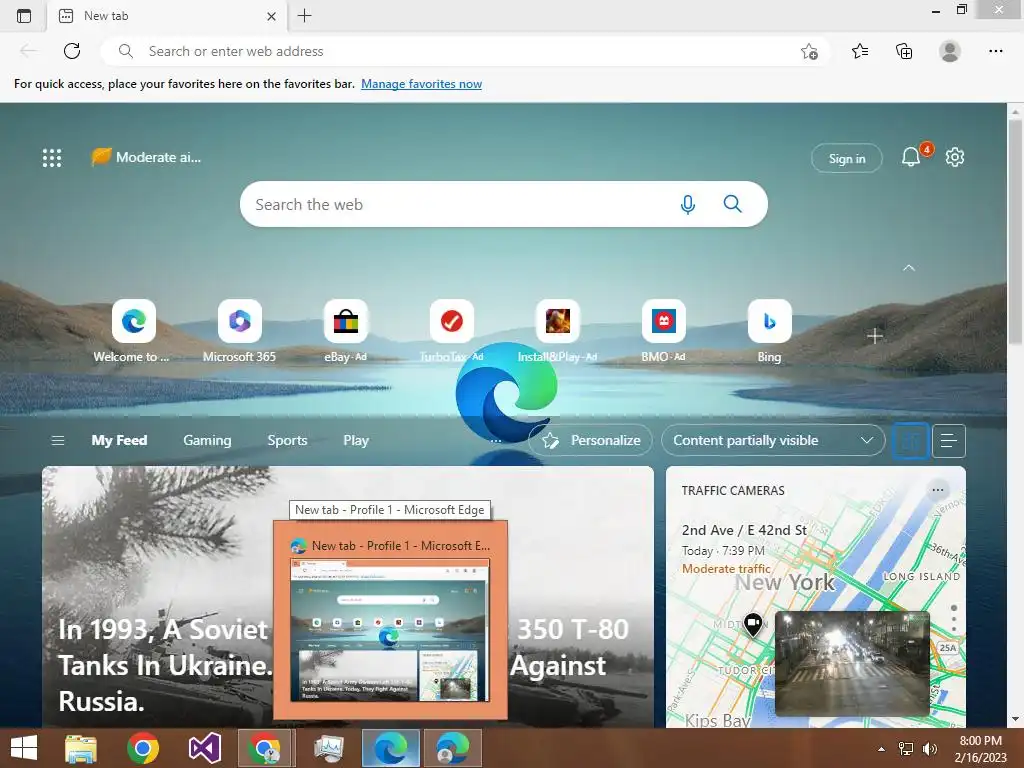View the Moderate air quality weather widget
The image size is (1024, 768).
[x=146, y=157]
